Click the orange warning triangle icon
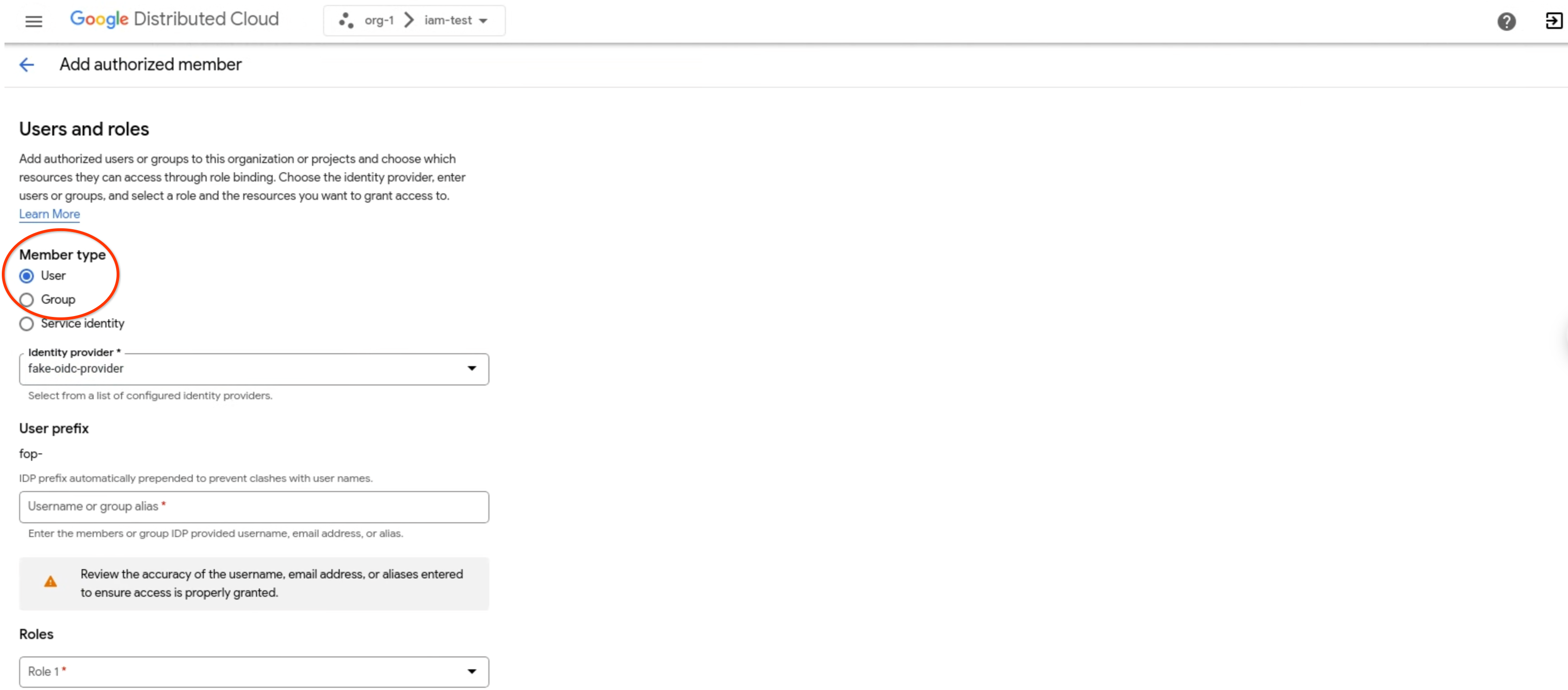The width and height of the screenshot is (1568, 690). click(51, 582)
